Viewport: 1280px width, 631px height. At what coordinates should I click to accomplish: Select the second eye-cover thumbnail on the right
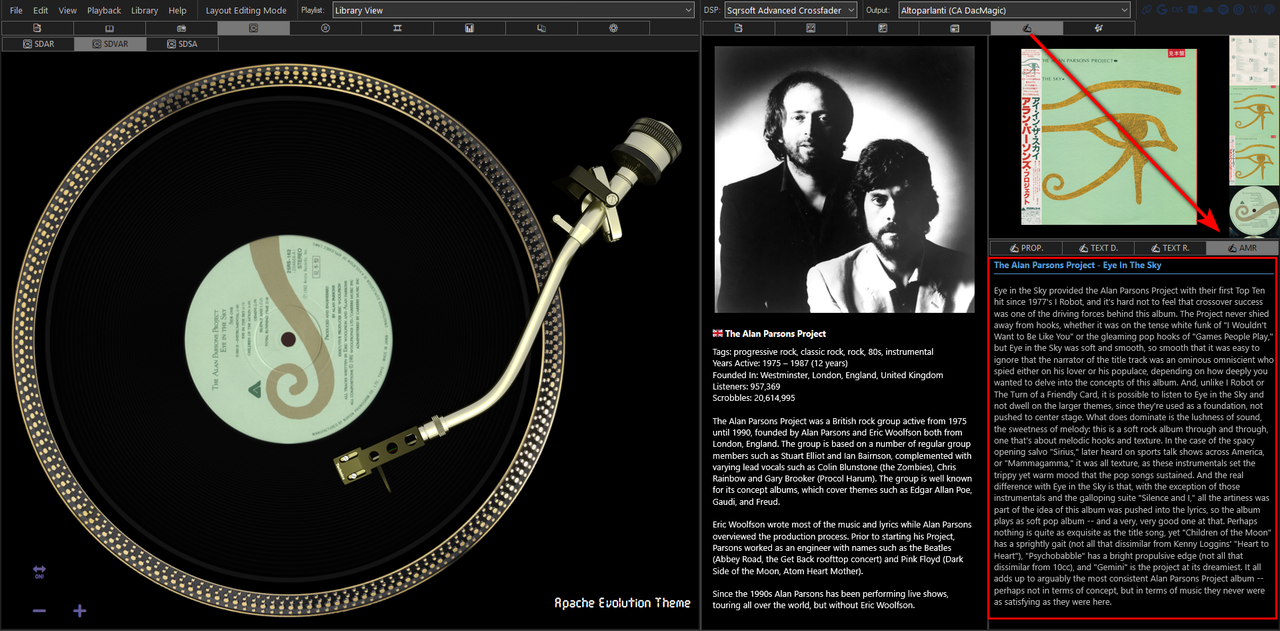pos(1253,111)
